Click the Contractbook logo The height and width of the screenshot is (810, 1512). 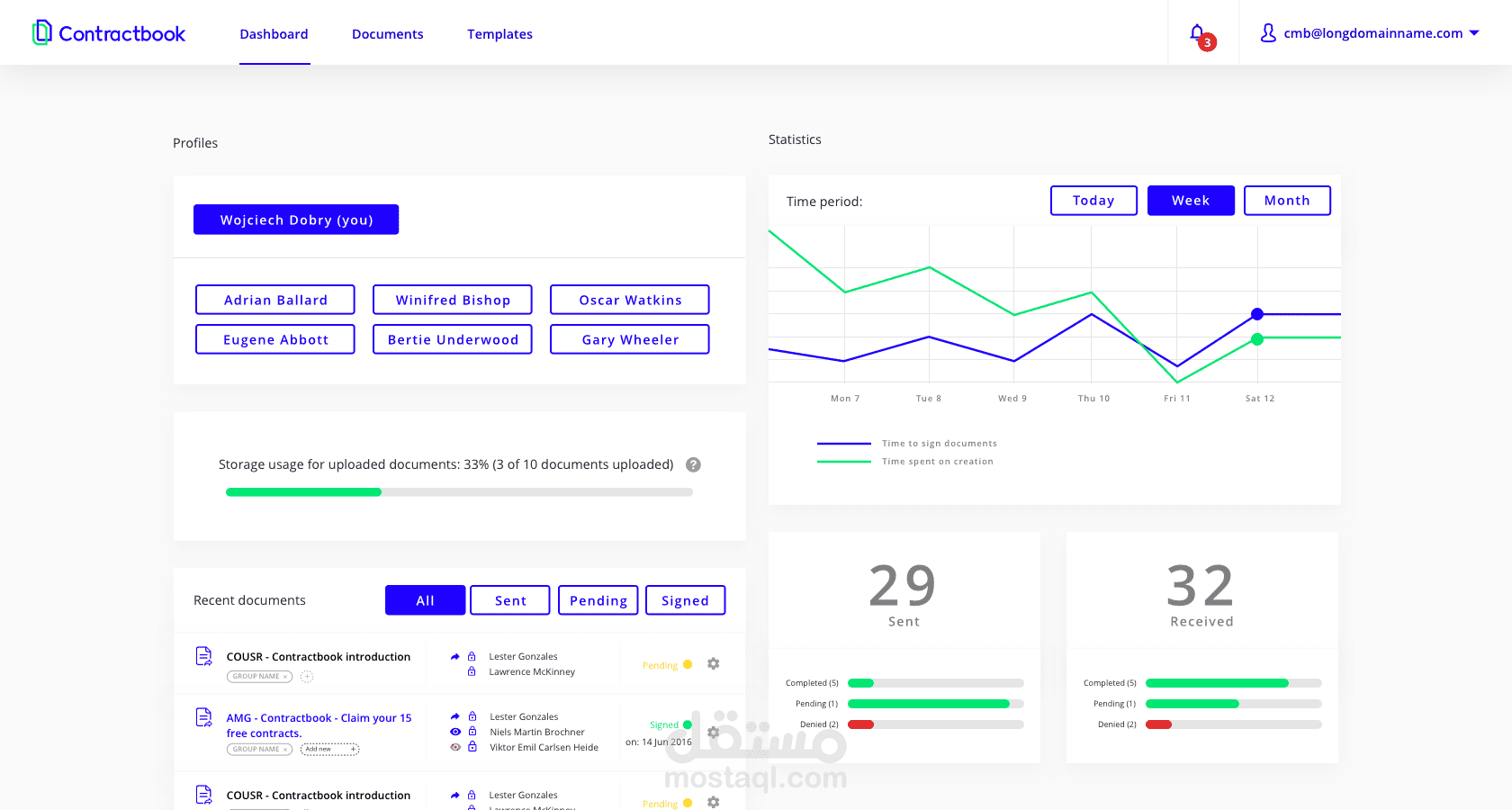pyautogui.click(x=108, y=33)
